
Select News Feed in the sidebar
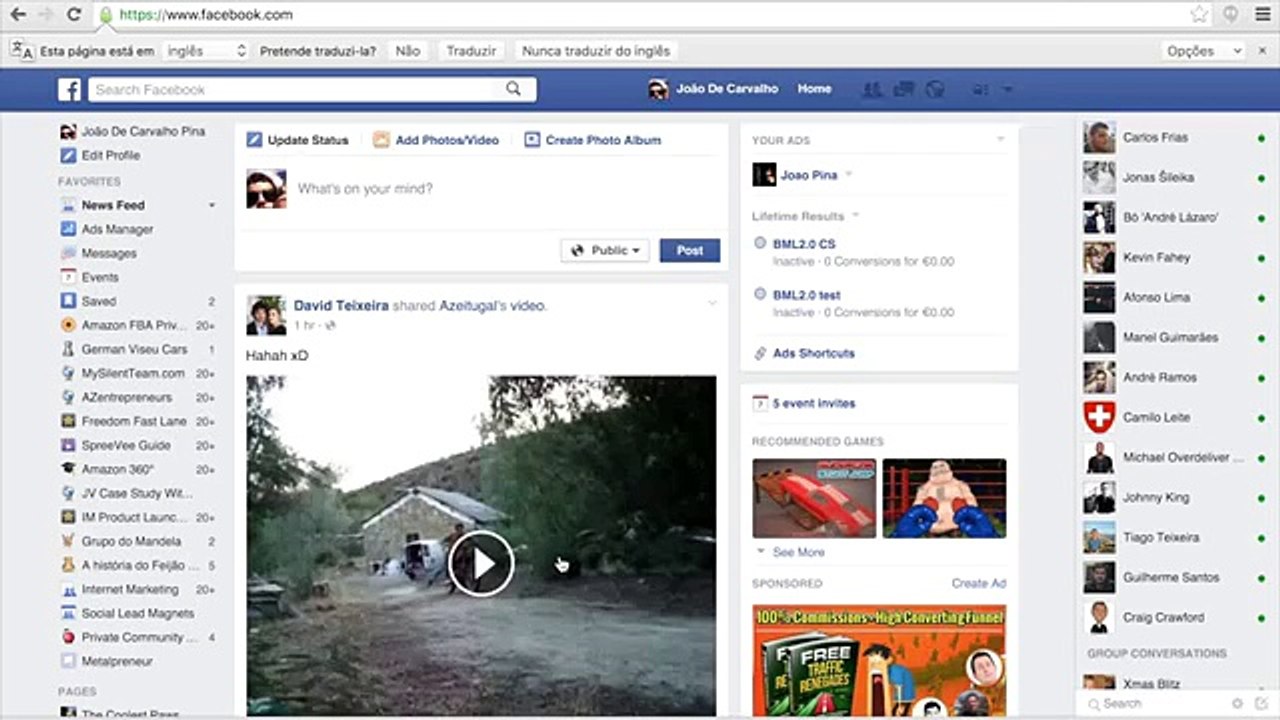click(x=113, y=205)
